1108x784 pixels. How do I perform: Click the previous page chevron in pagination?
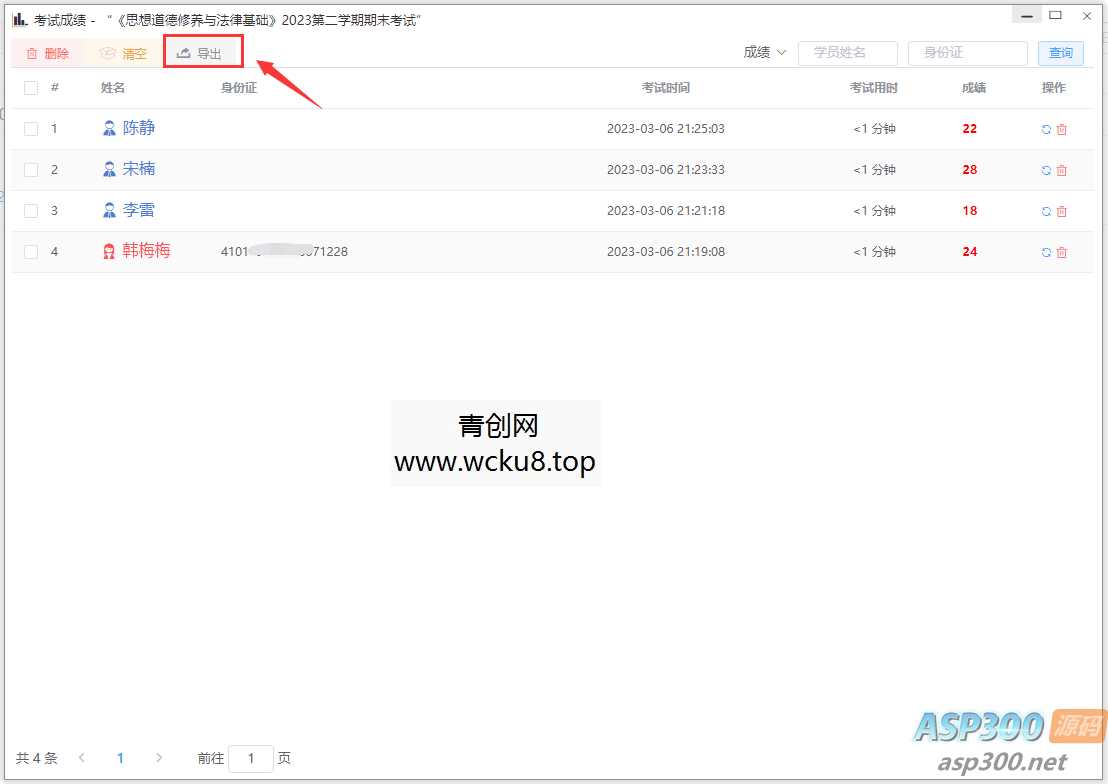(x=82, y=759)
